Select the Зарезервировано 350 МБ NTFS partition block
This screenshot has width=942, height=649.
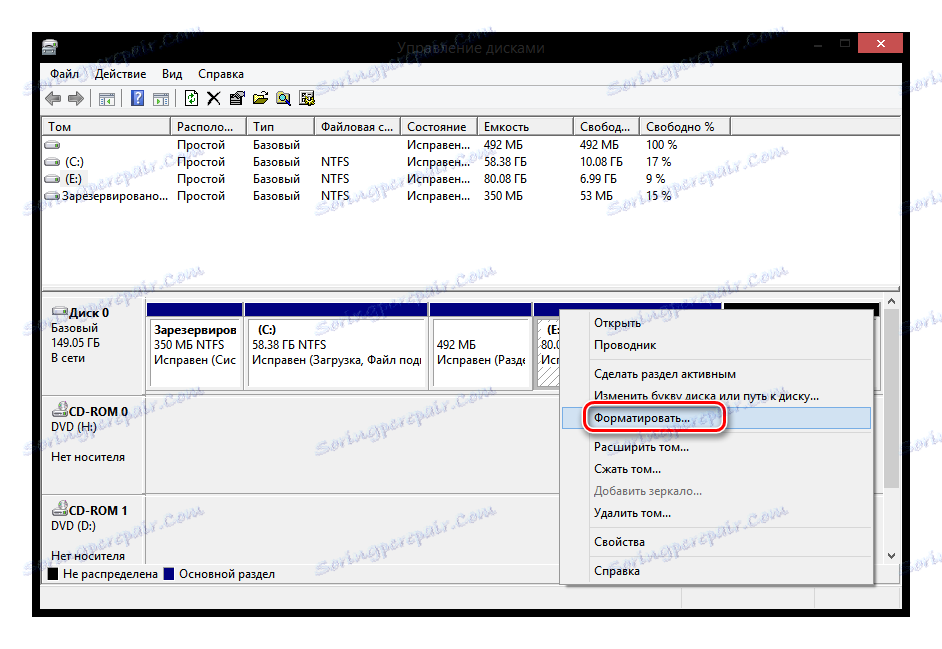[195, 346]
